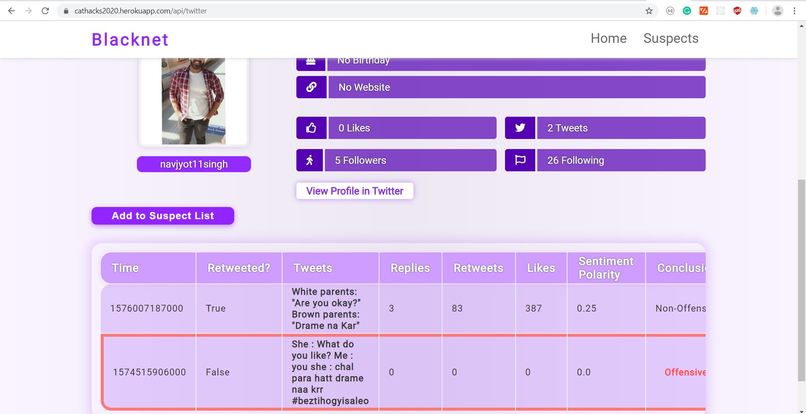The height and width of the screenshot is (414, 806).
Task: Click the 2 Tweets stat bar
Action: [605, 128]
